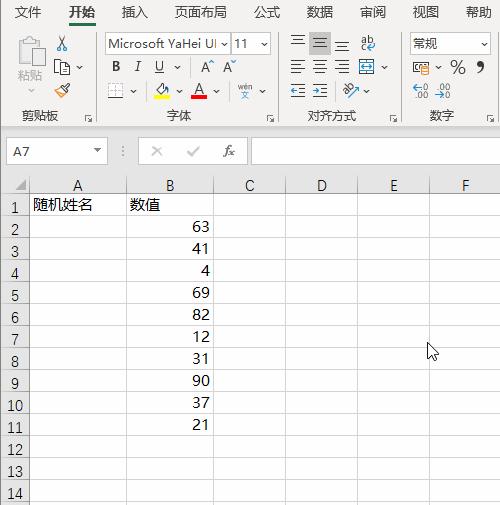Expand the Underline style arrow
The image size is (500, 505).
(x=177, y=67)
